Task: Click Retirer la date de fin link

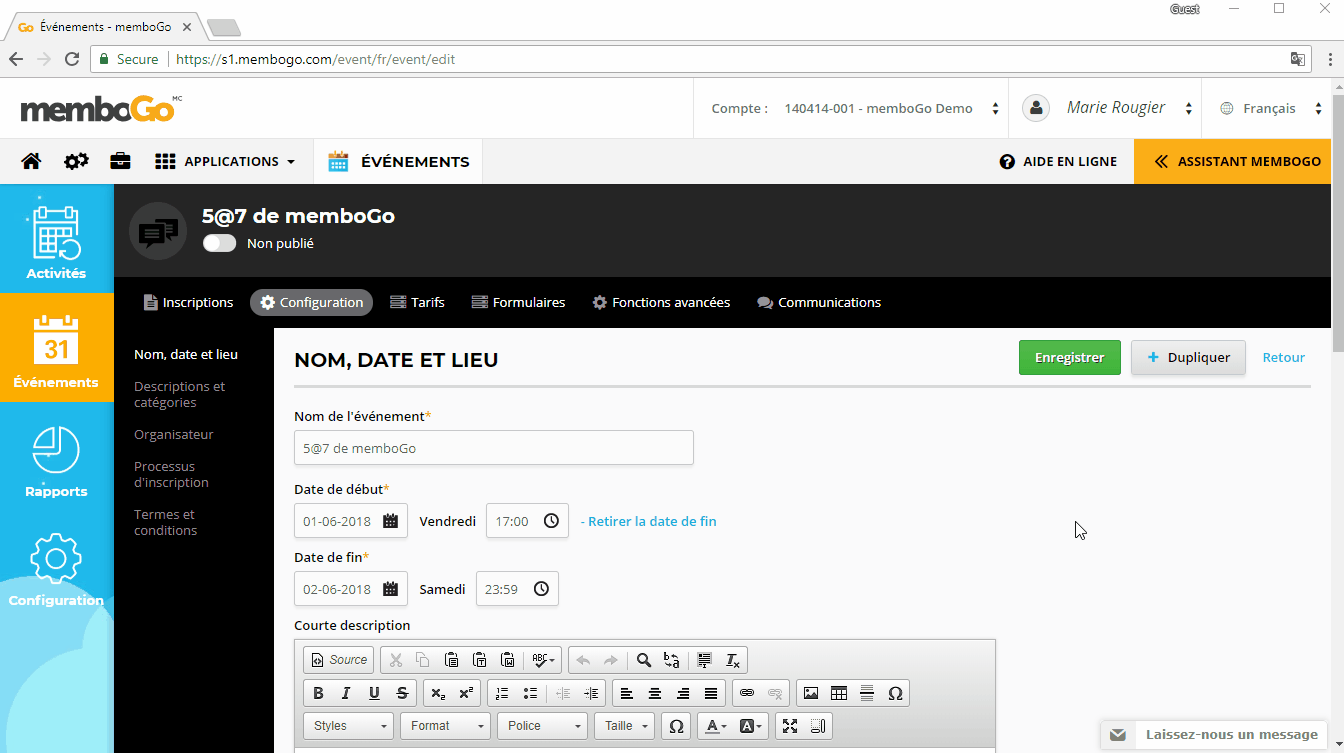Action: (x=648, y=521)
